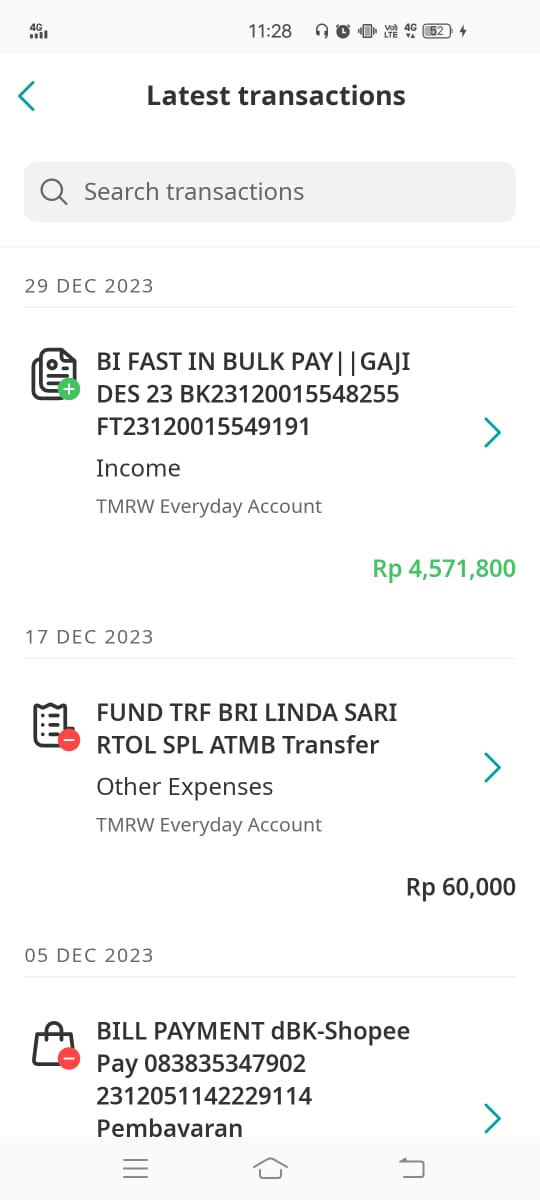Tap the Android back navigation button
This screenshot has width=540, height=1200.
pos(411,1168)
